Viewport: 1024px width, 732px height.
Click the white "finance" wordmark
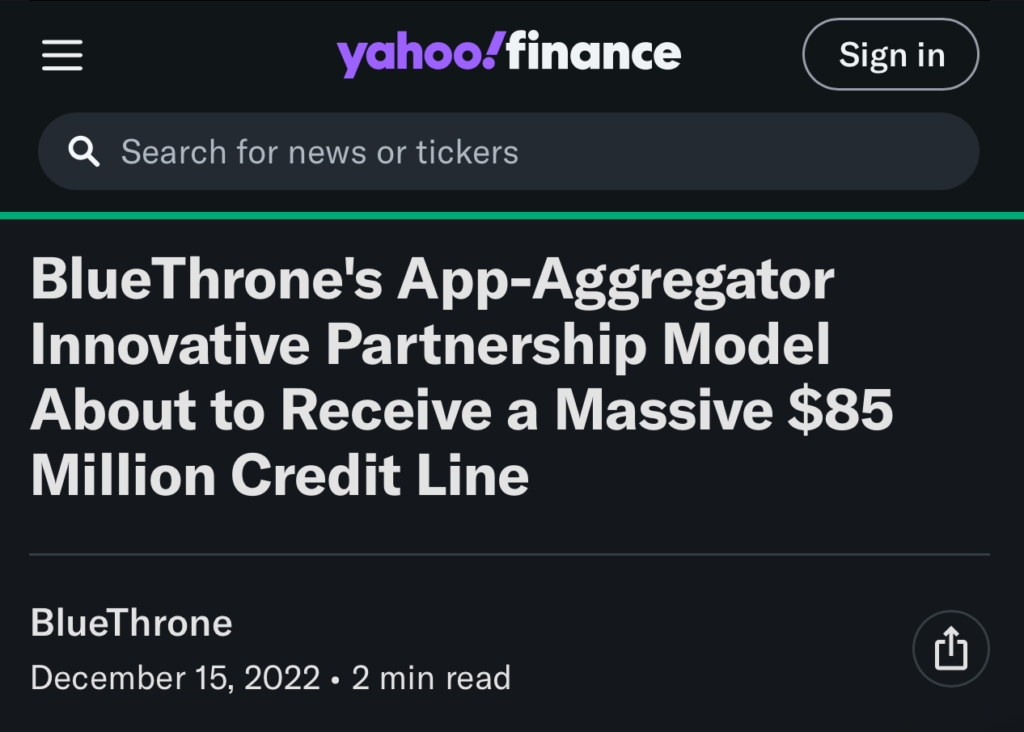click(594, 53)
